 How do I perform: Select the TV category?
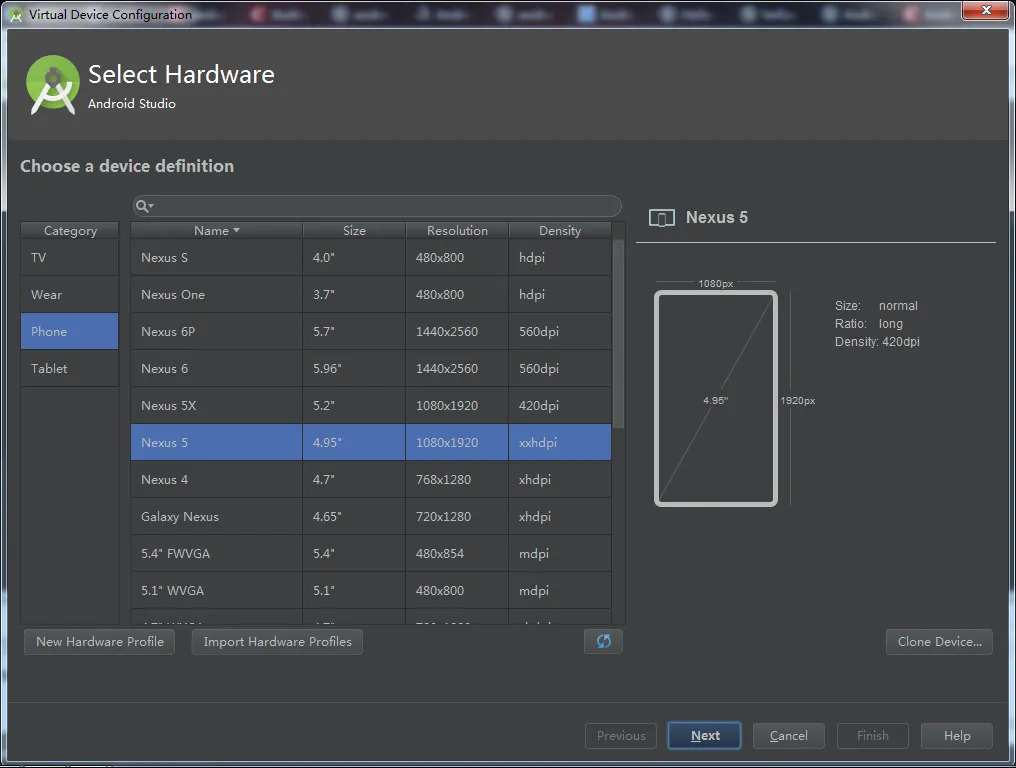[x=69, y=257]
